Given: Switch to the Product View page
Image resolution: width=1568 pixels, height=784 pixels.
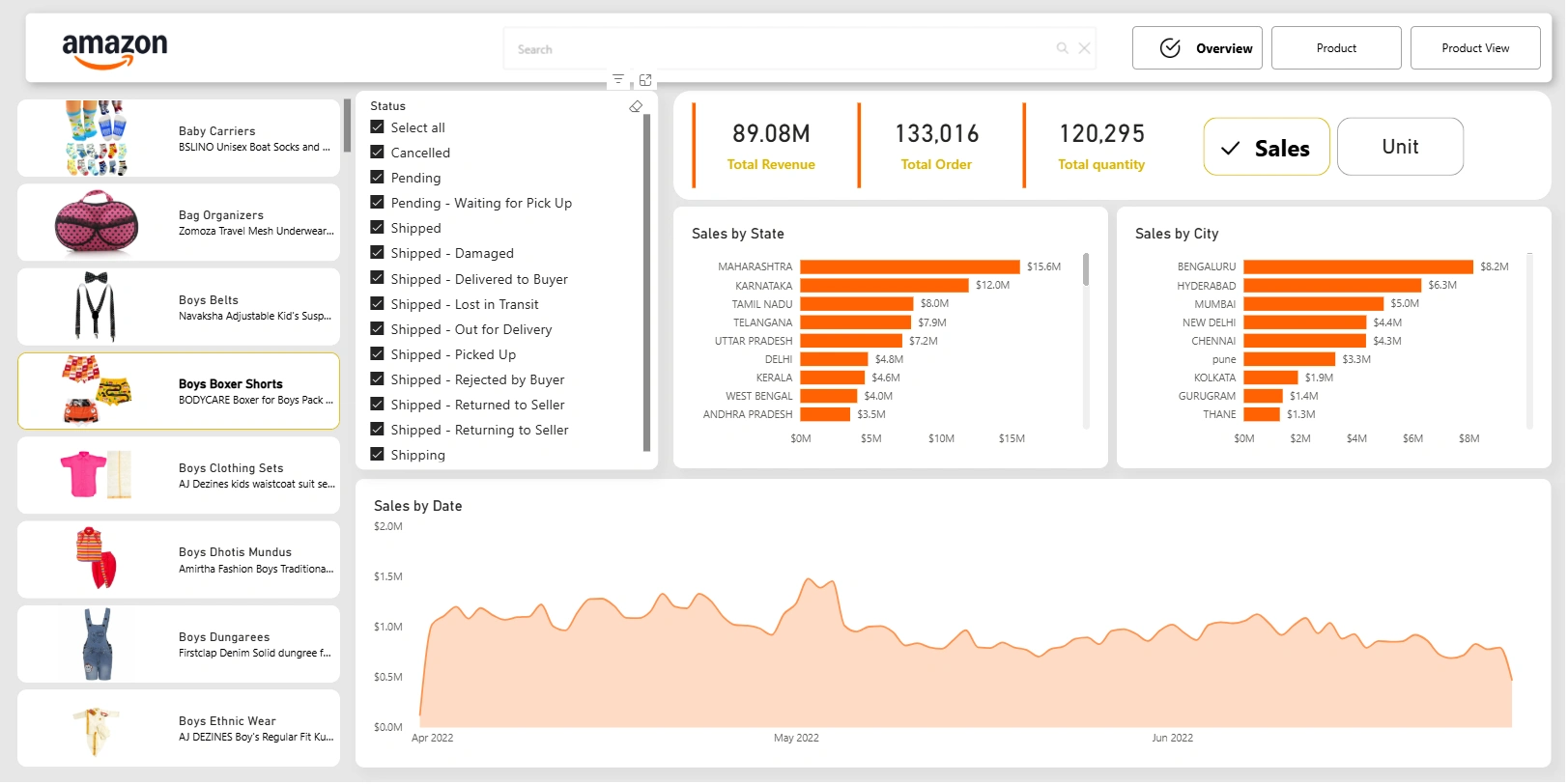Looking at the screenshot, I should 1475,48.
